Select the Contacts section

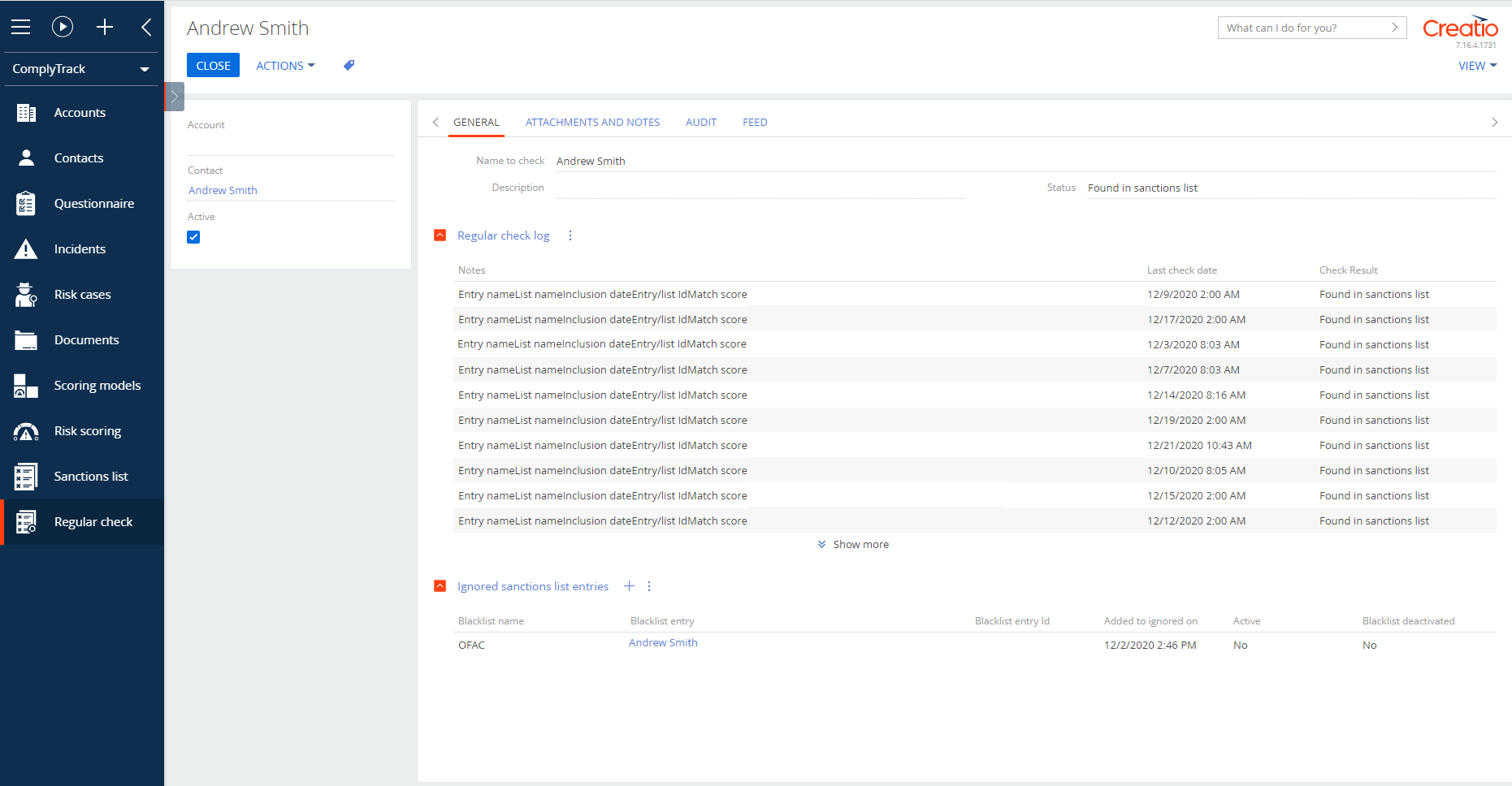(78, 158)
